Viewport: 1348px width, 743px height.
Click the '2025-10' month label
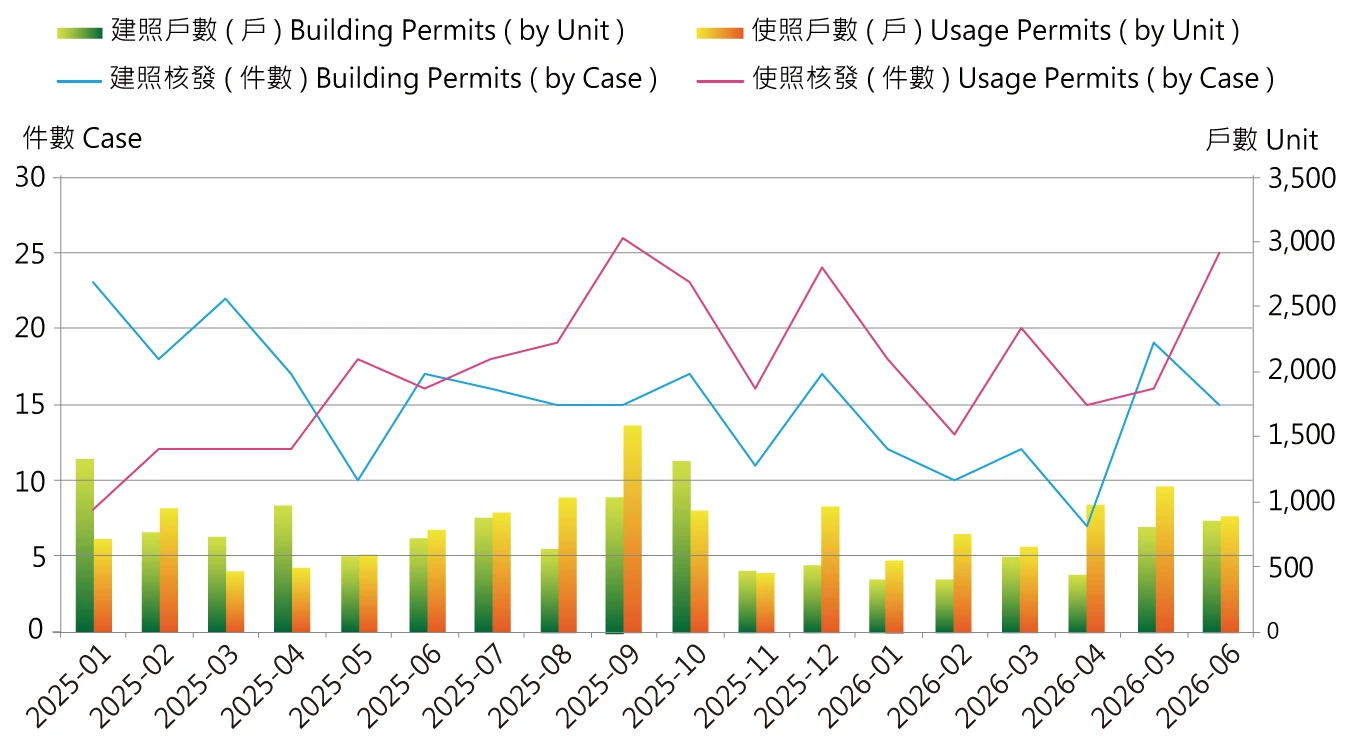[665, 685]
